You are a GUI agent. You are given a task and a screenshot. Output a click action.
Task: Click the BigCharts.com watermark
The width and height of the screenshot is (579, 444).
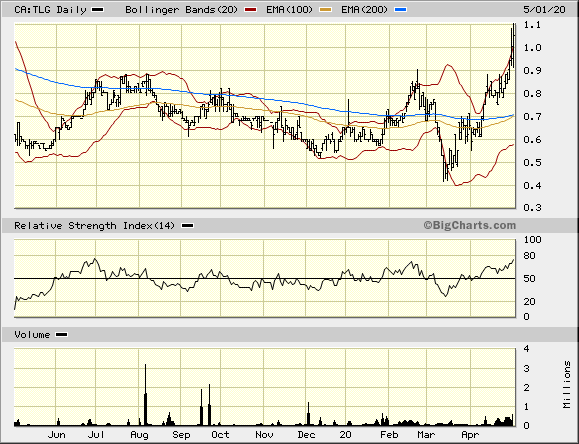click(x=470, y=225)
